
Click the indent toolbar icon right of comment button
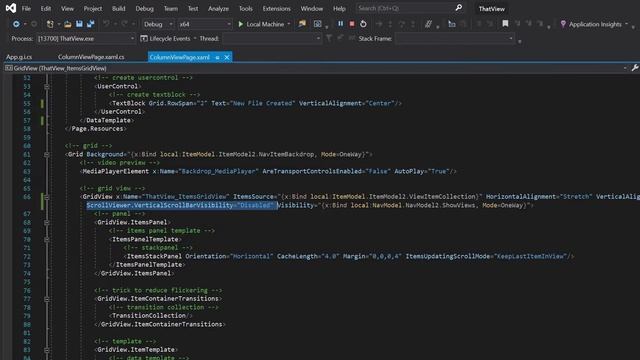tap(451, 24)
